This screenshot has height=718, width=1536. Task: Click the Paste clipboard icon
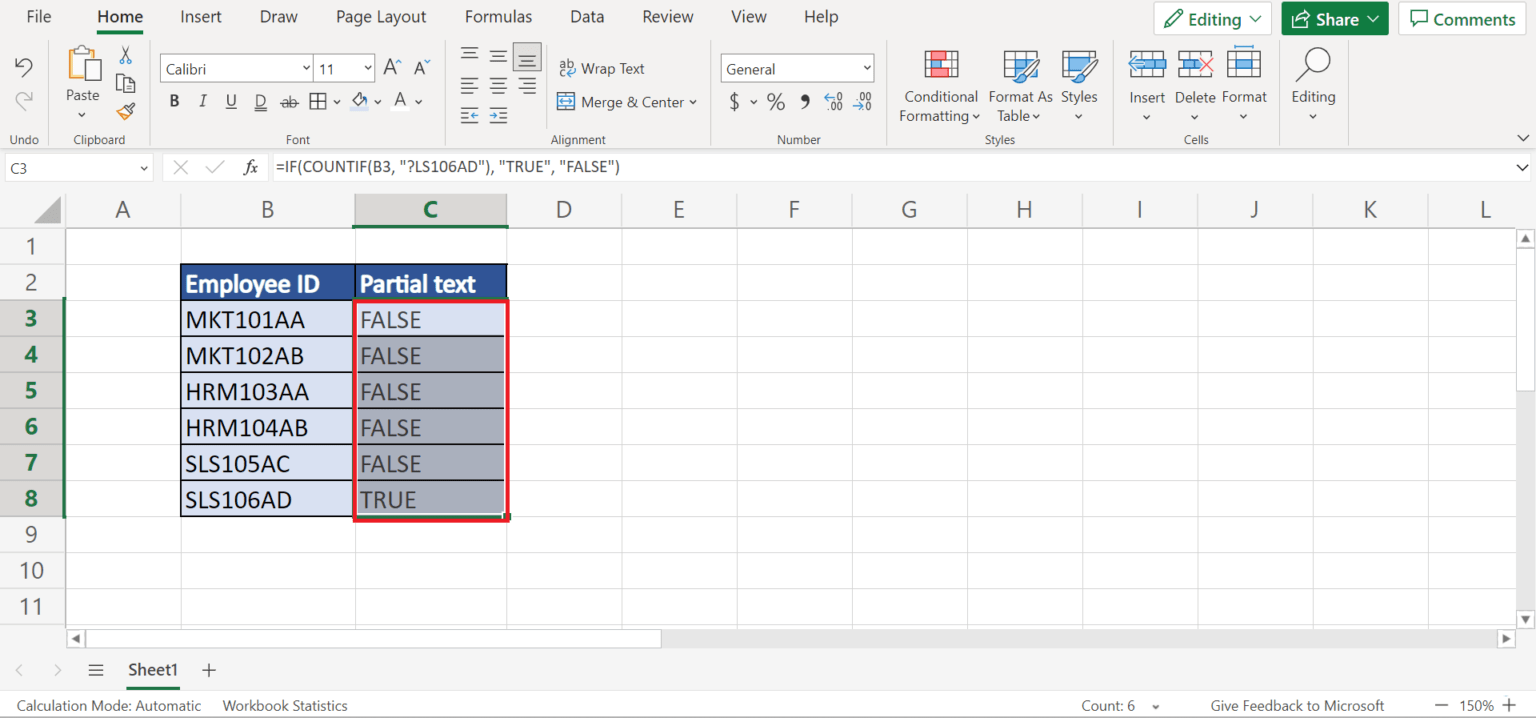click(83, 64)
